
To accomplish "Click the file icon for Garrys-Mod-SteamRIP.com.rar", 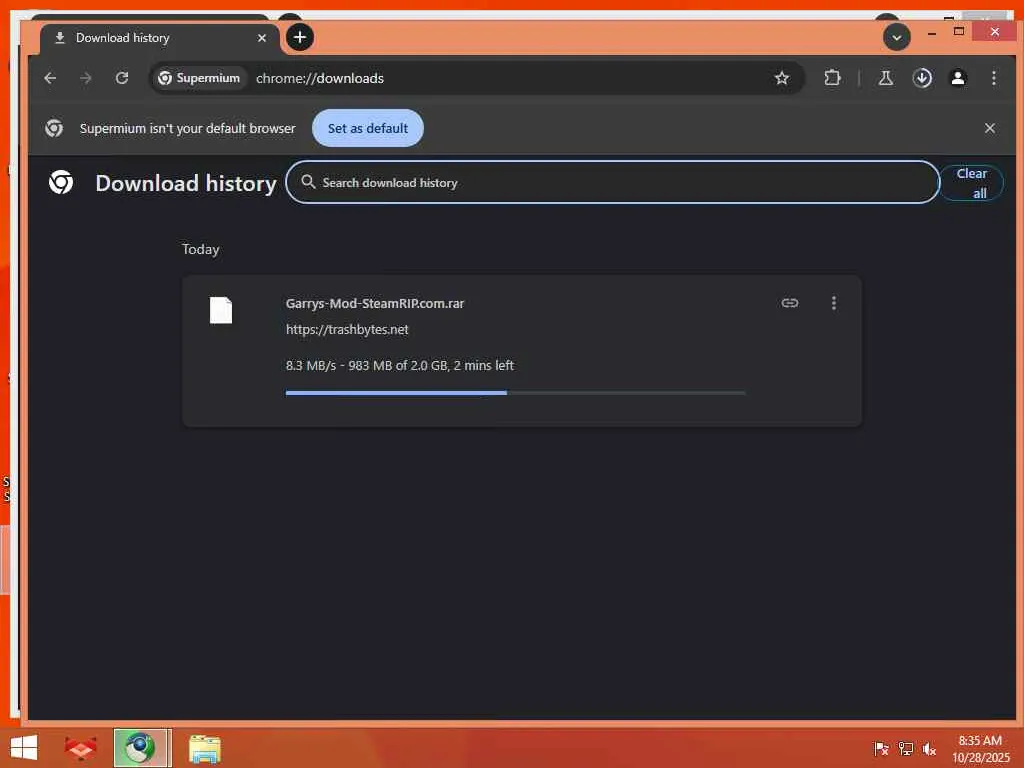I will coord(221,310).
